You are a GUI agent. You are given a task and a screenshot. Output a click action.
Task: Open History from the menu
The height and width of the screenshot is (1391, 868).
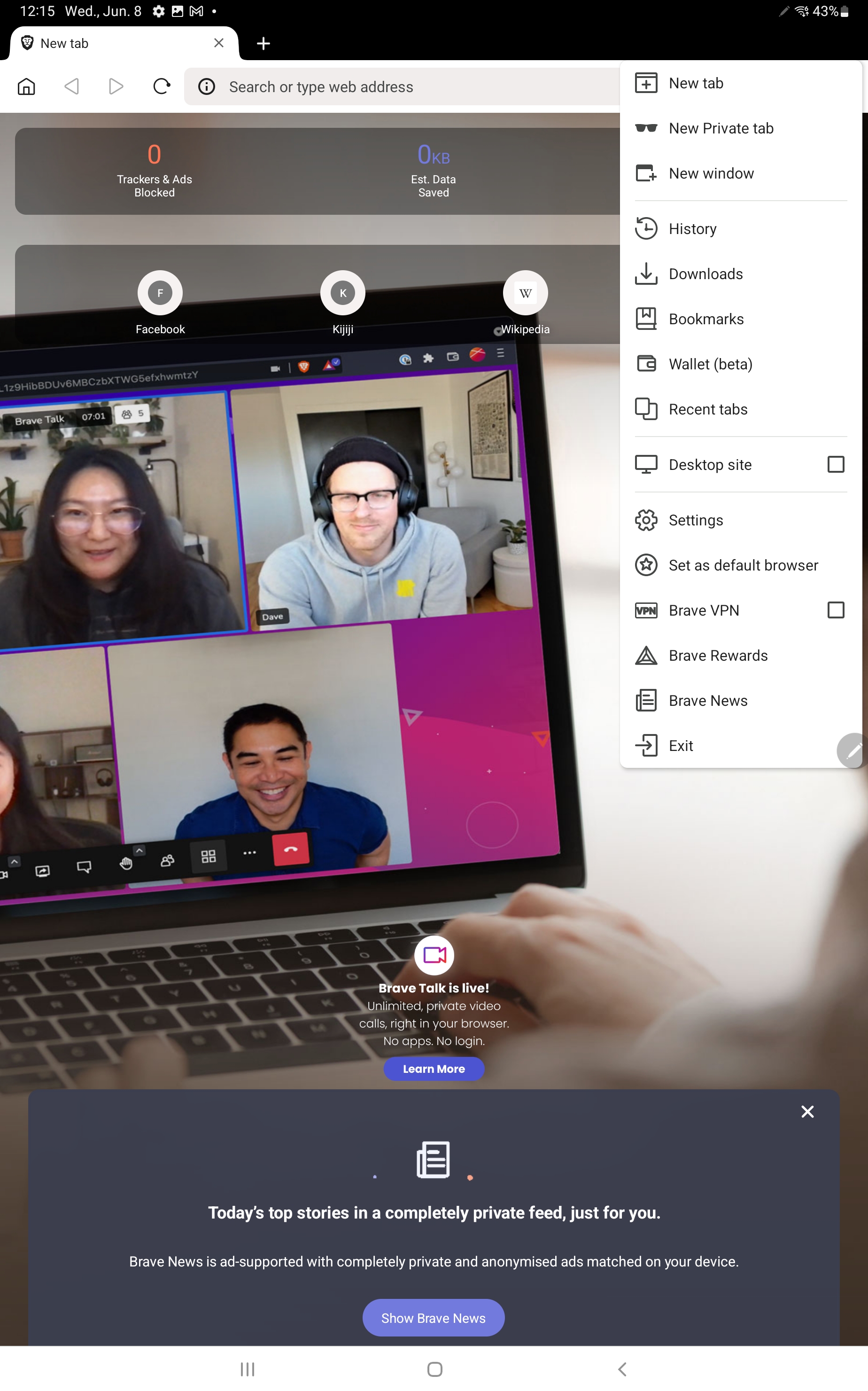(741, 229)
